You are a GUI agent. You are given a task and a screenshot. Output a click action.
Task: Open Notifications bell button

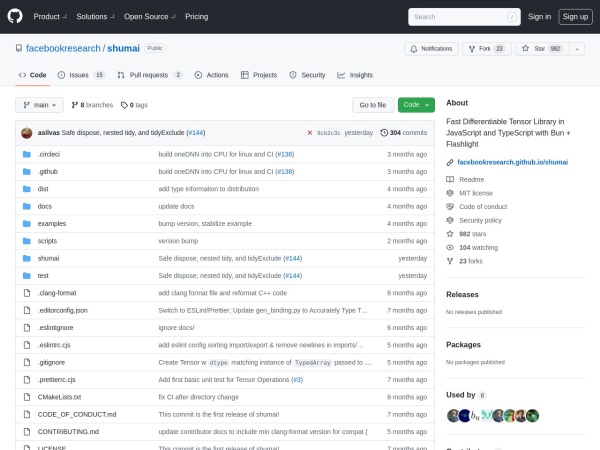(x=431, y=48)
